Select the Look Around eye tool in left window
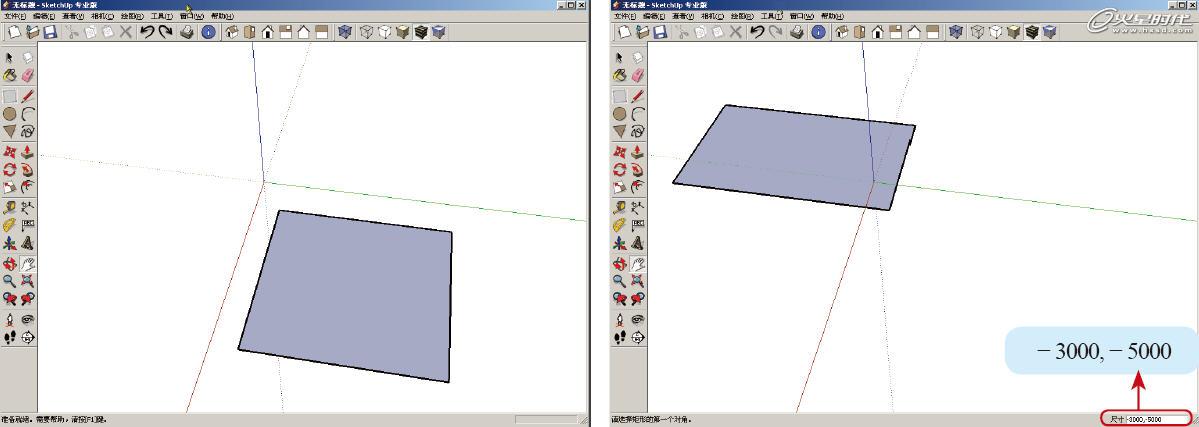Viewport: 1199px width, 427px height. coord(28,319)
